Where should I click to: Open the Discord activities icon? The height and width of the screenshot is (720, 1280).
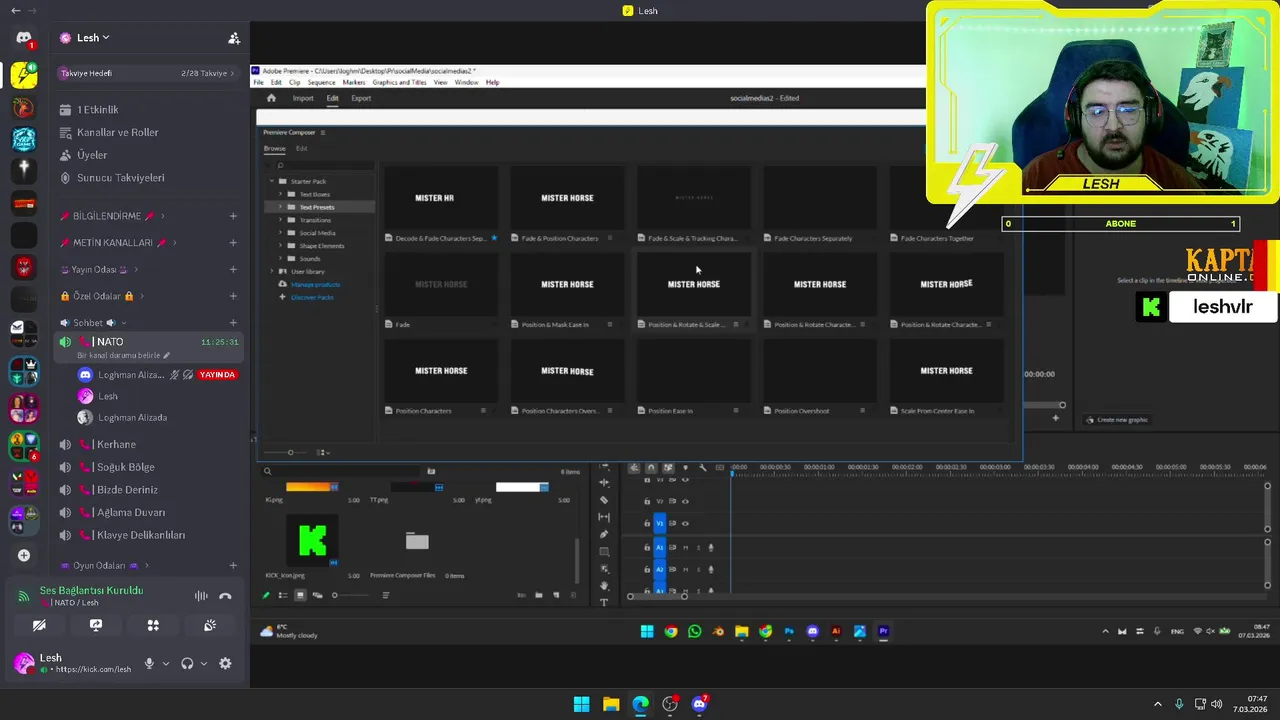click(x=153, y=625)
